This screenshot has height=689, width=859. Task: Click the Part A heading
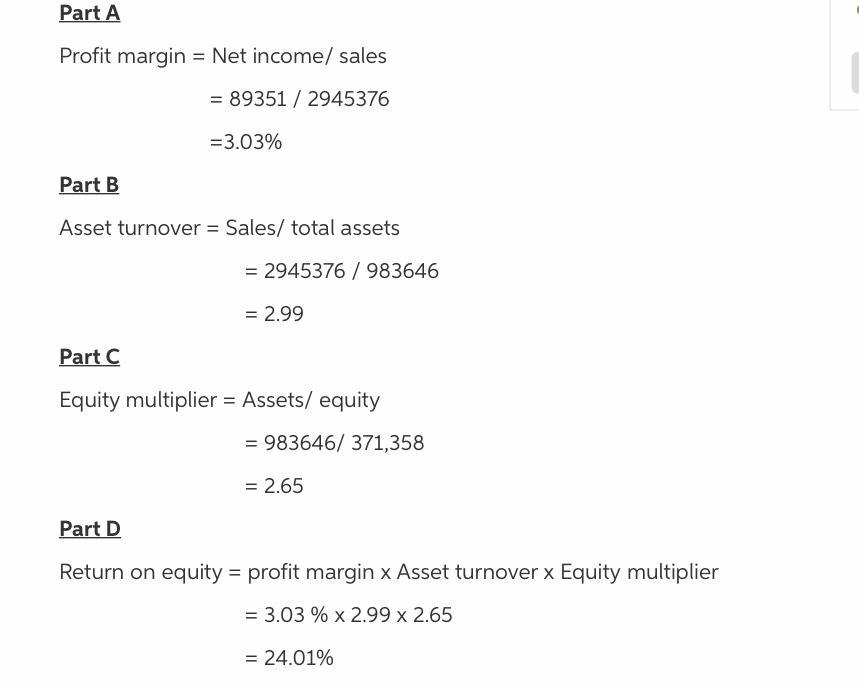pos(89,13)
